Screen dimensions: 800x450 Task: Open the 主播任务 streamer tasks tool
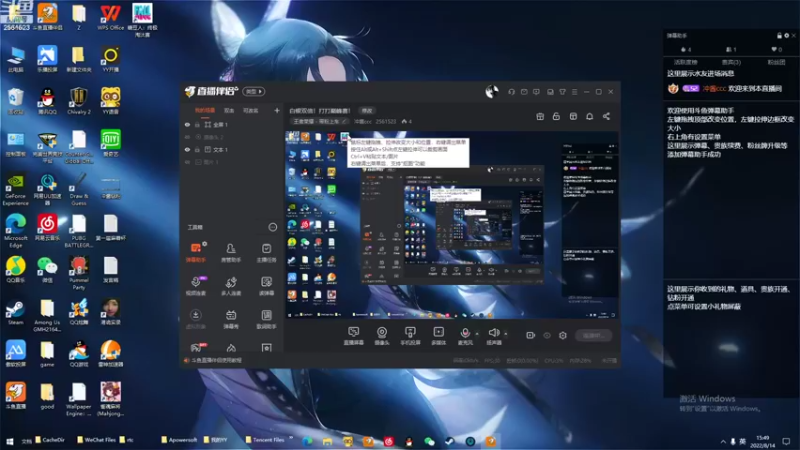266,252
